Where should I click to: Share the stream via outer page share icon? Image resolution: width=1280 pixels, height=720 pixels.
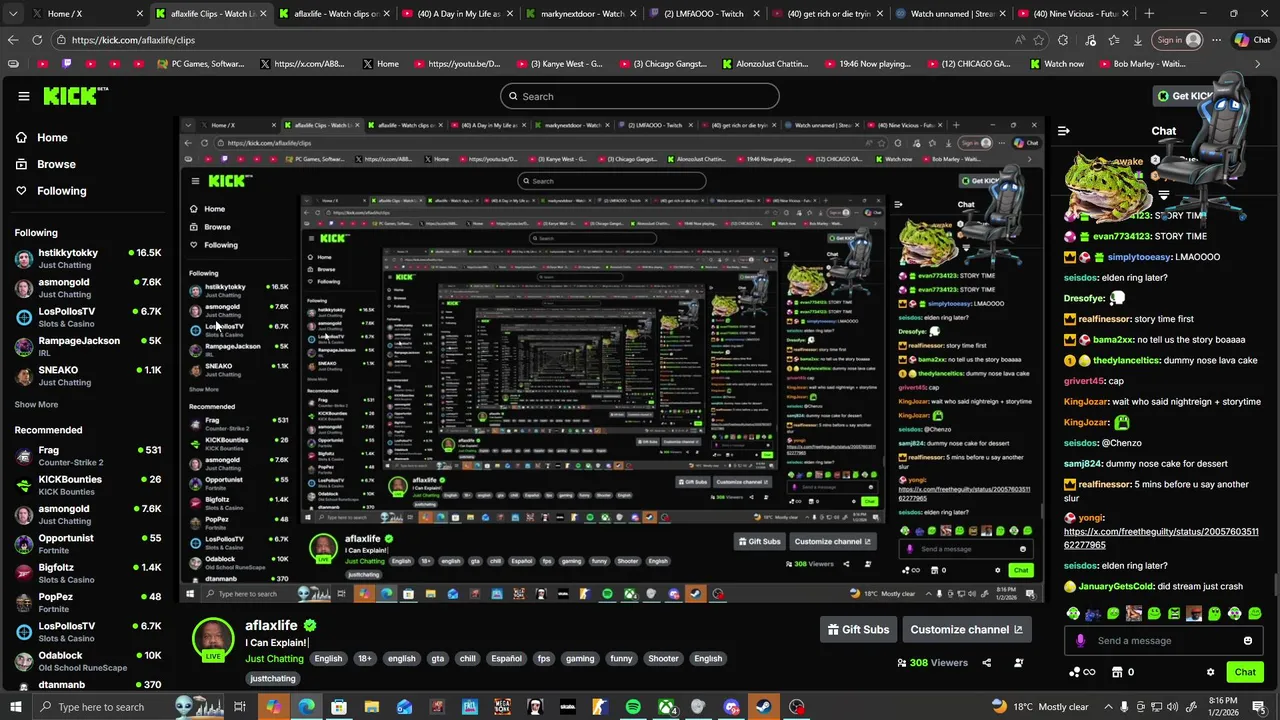pyautogui.click(x=986, y=662)
